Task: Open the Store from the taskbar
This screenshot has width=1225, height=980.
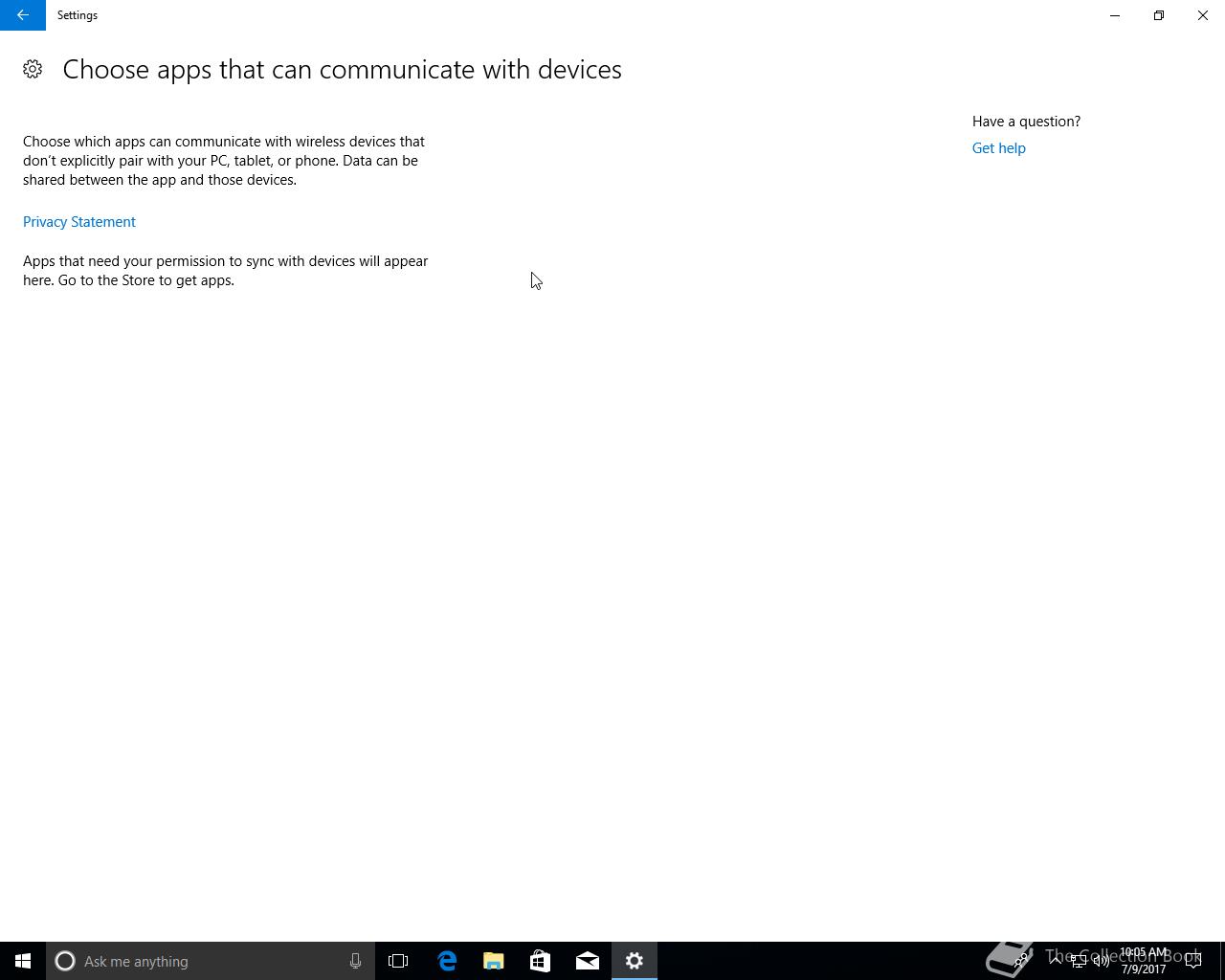Action: pyautogui.click(x=541, y=961)
